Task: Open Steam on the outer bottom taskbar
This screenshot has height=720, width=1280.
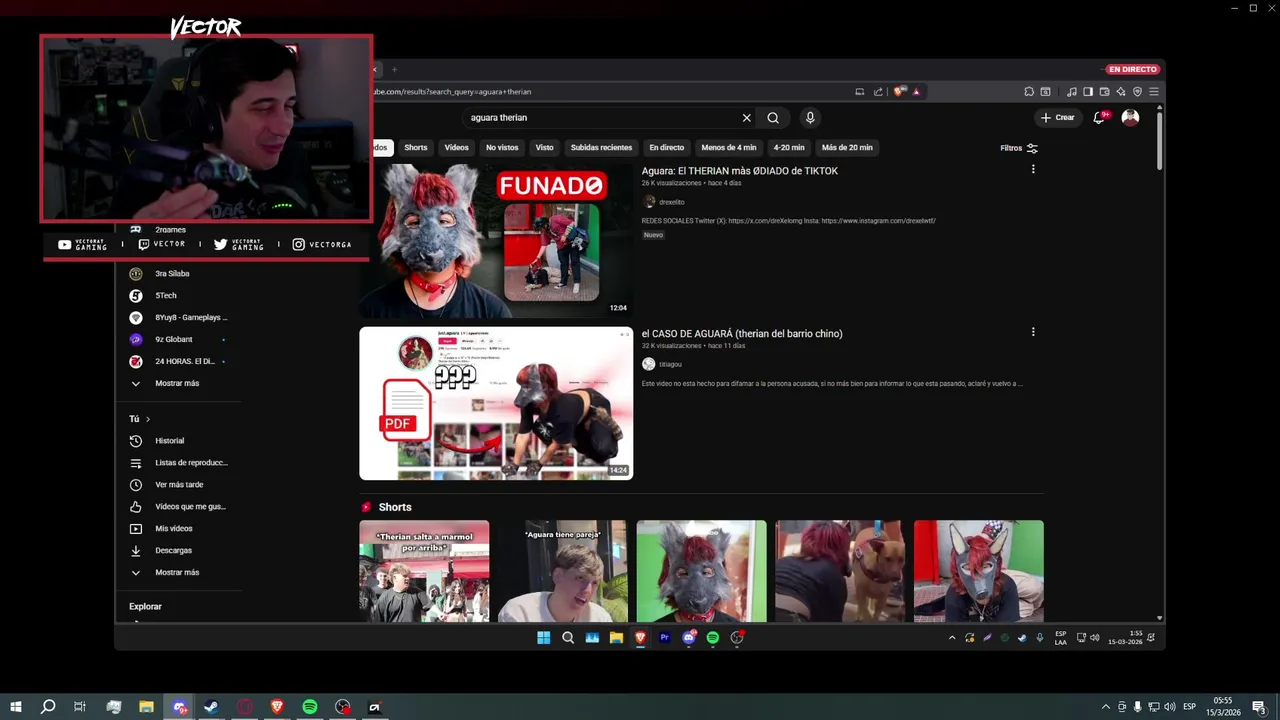Action: click(x=211, y=707)
